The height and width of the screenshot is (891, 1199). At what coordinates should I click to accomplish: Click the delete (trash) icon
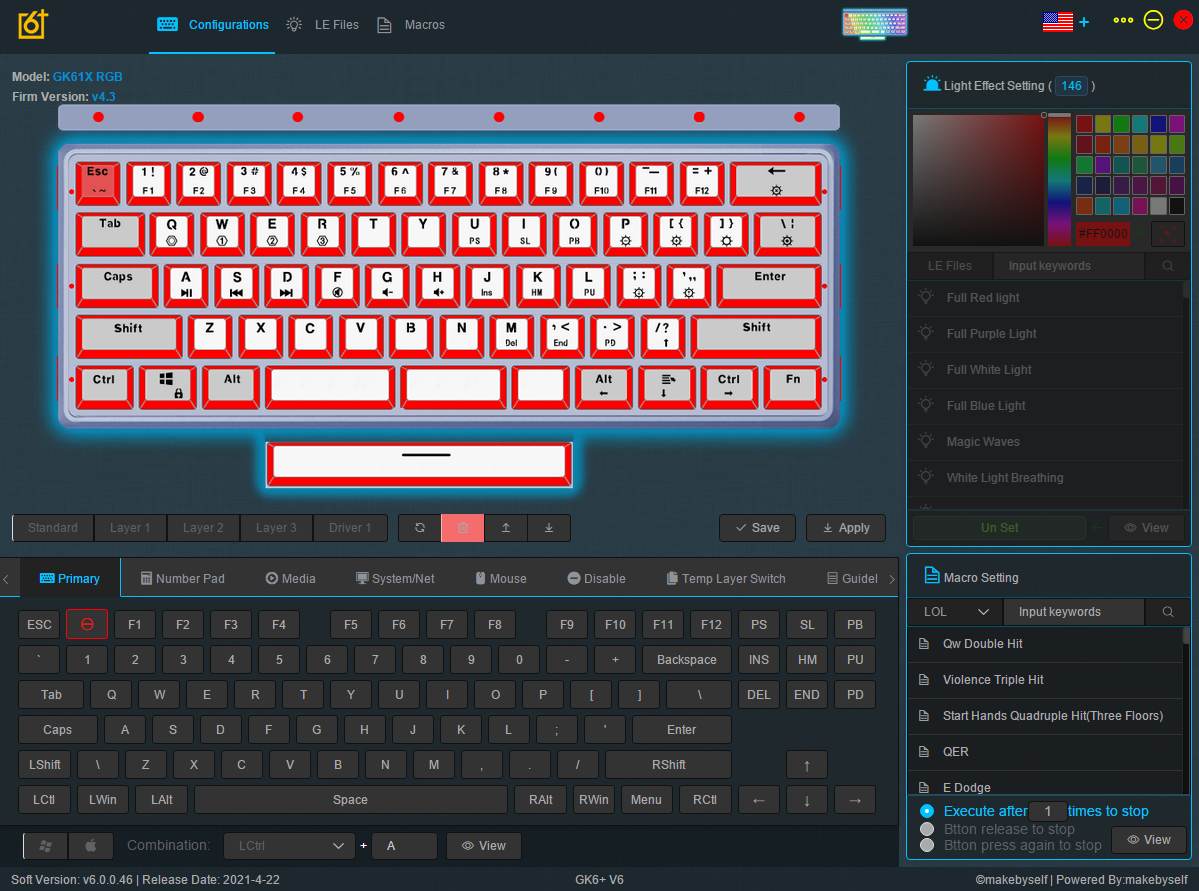[462, 527]
